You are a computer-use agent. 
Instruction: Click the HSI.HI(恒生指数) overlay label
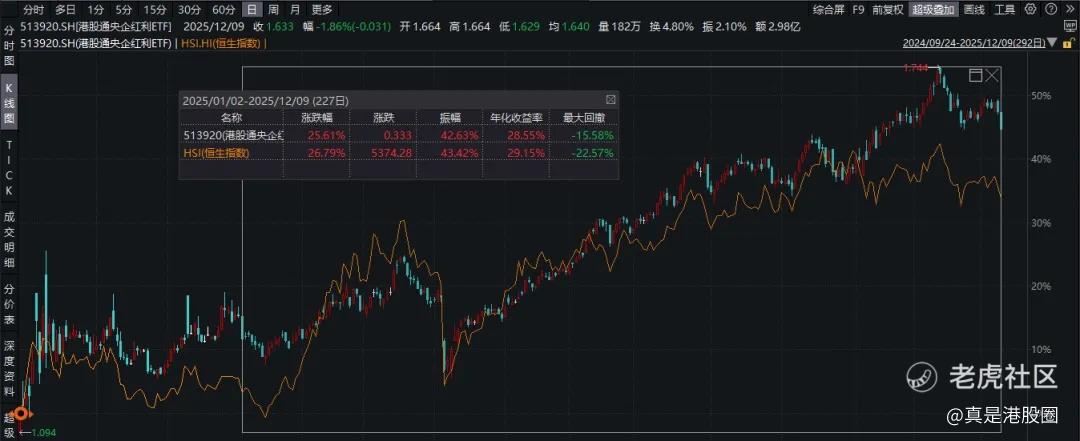tap(222, 43)
